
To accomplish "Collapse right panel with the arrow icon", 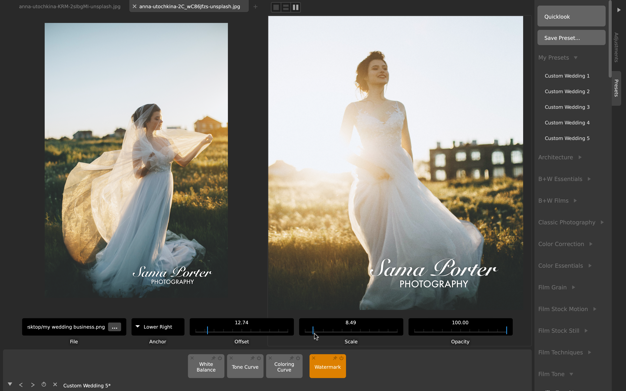I will (x=619, y=10).
